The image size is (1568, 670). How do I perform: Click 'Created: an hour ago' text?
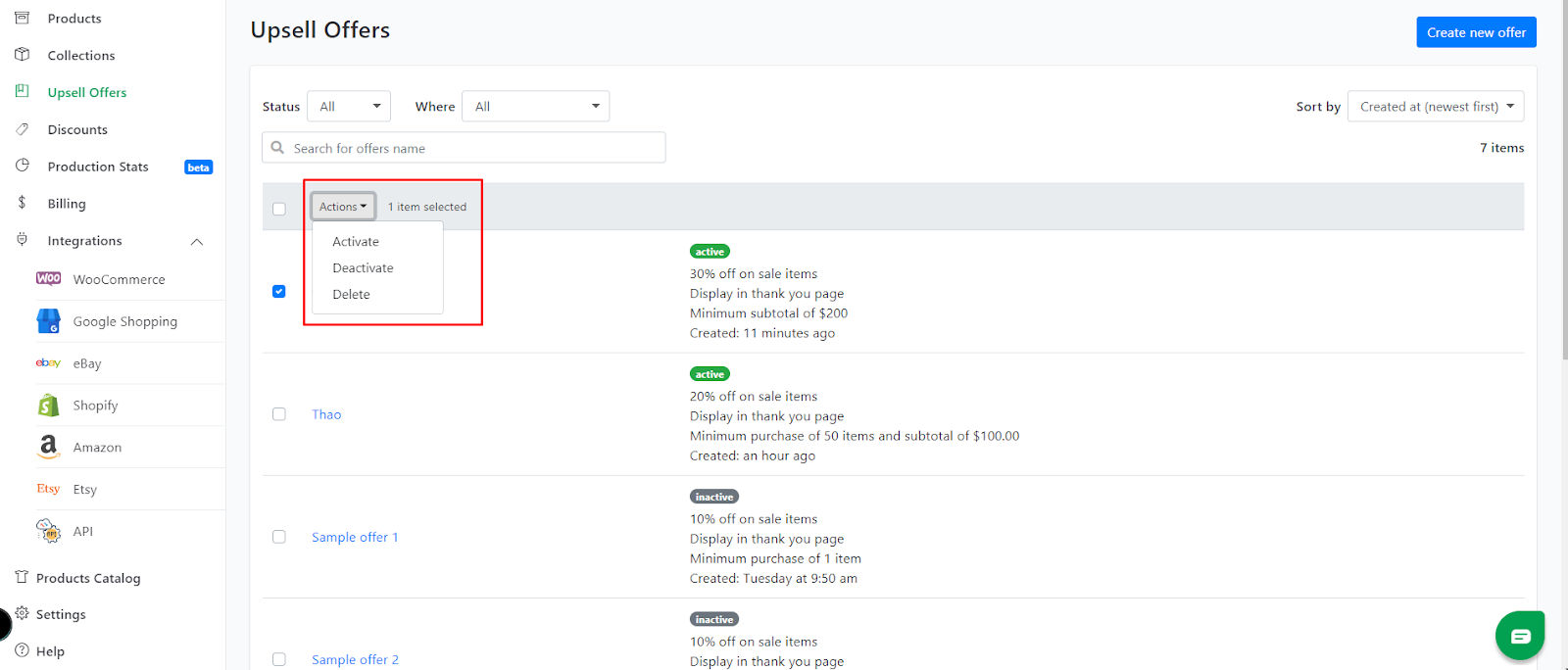click(x=752, y=455)
